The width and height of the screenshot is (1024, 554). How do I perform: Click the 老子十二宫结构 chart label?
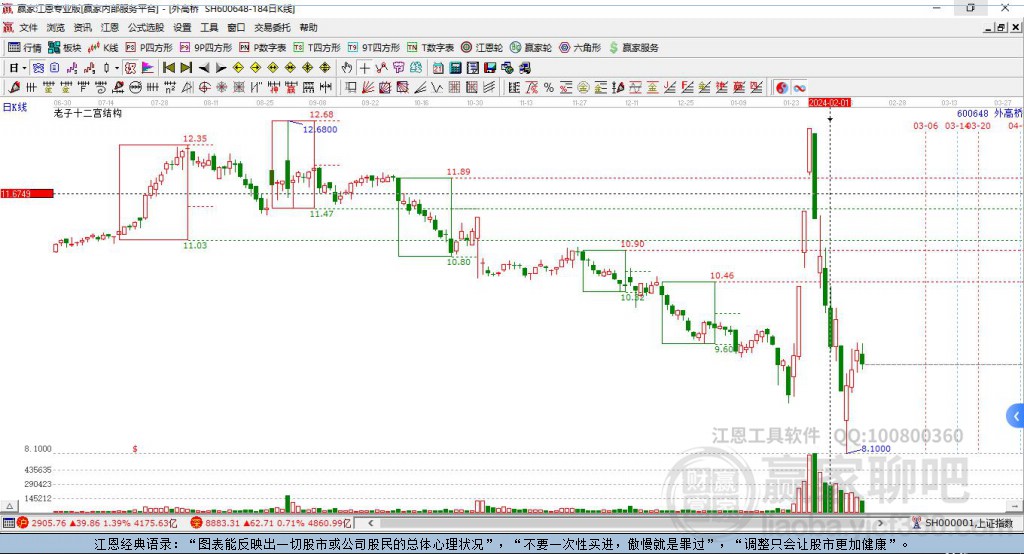(88, 114)
